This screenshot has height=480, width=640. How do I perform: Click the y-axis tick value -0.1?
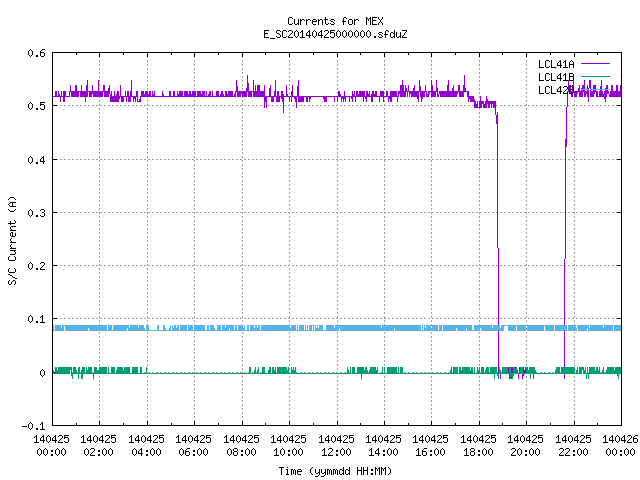point(33,426)
